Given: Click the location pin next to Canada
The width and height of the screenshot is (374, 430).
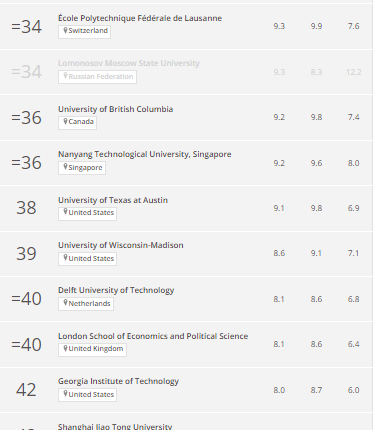Looking at the screenshot, I should pyautogui.click(x=65, y=121).
